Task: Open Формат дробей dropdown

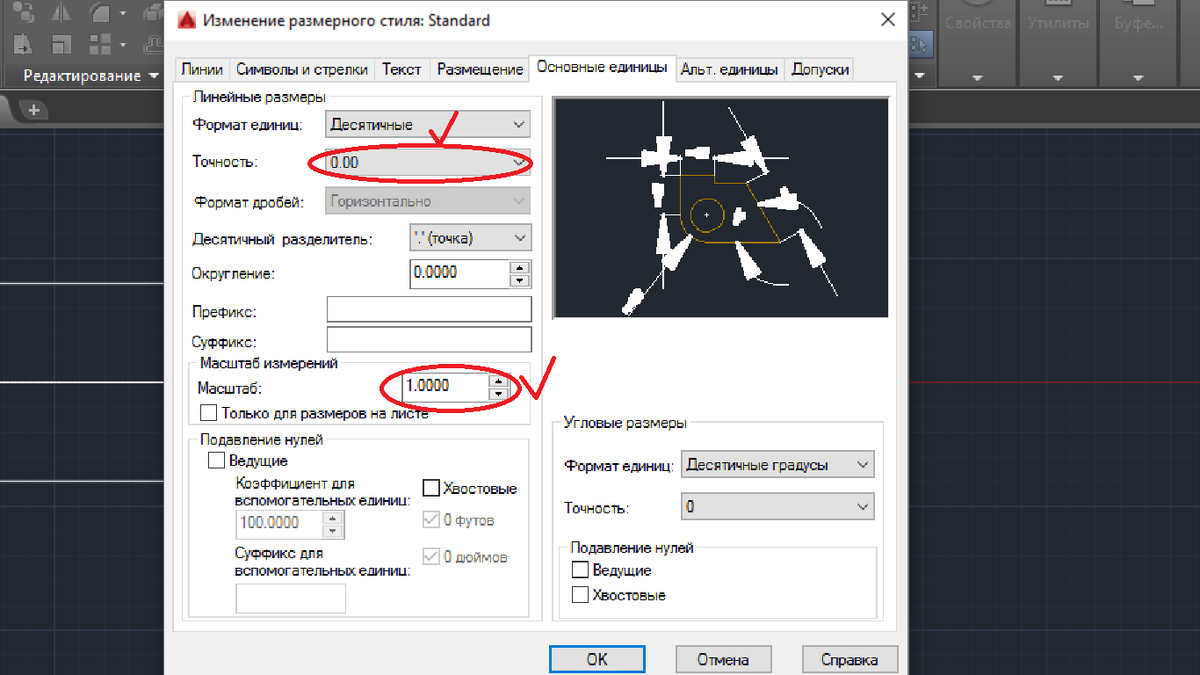Action: (x=428, y=201)
